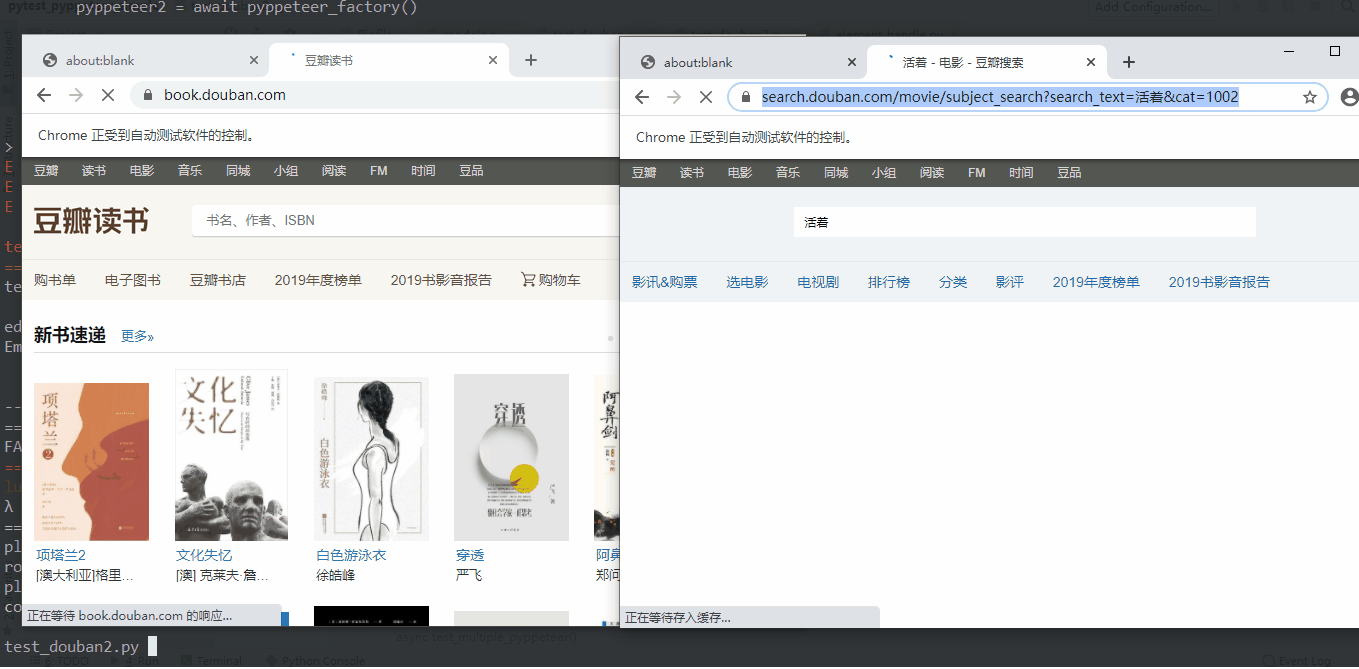Open 穿透 book cover
Viewport: 1359px width, 669px height.
pyautogui.click(x=511, y=457)
